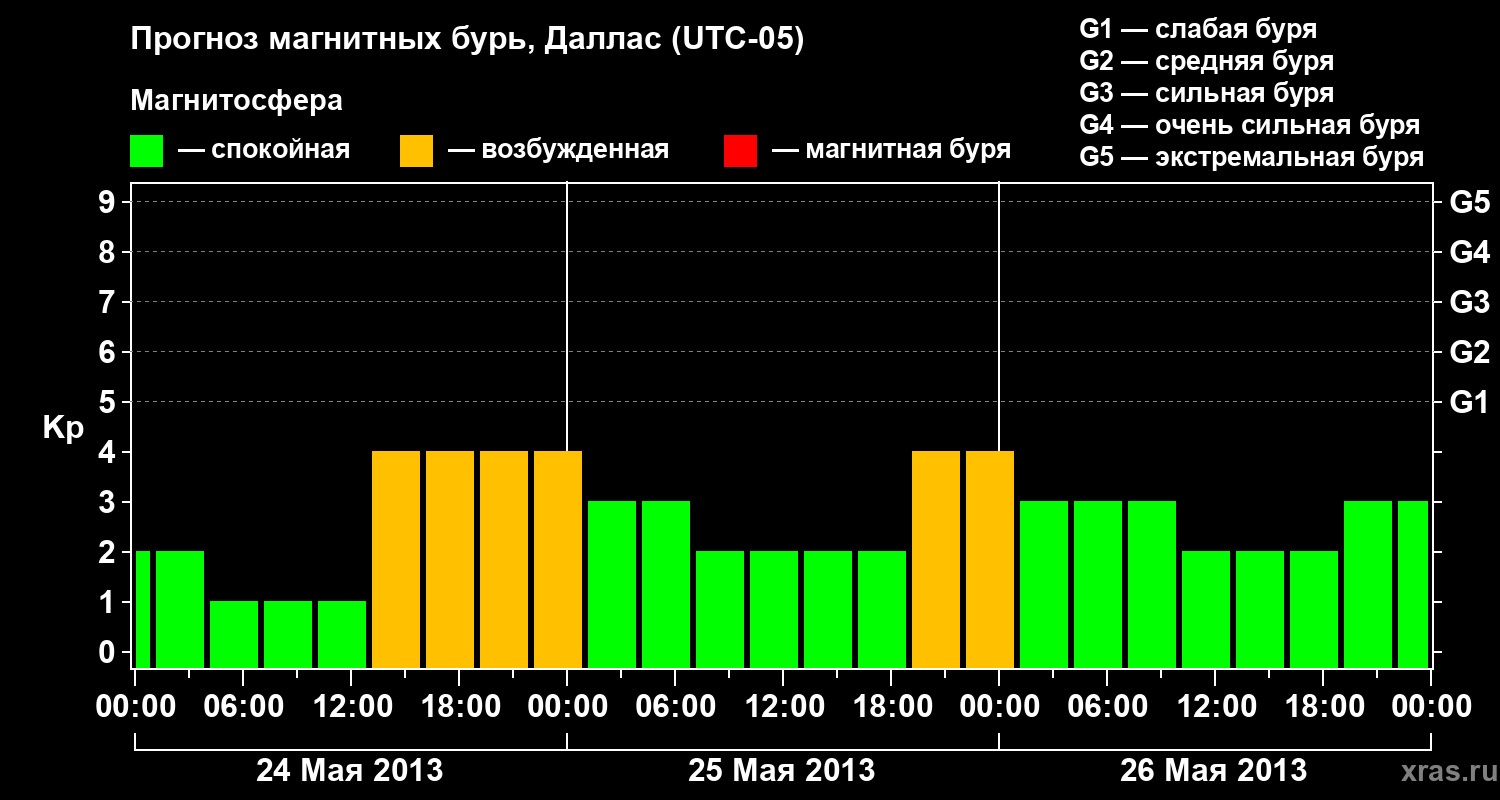Click the '06:00' time label for 25 Мая

675,707
